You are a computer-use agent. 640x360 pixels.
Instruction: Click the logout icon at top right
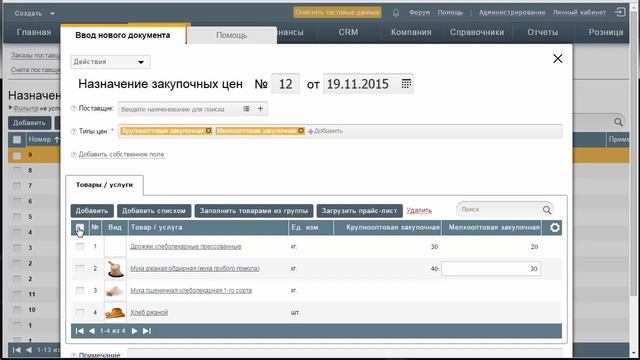click(620, 12)
